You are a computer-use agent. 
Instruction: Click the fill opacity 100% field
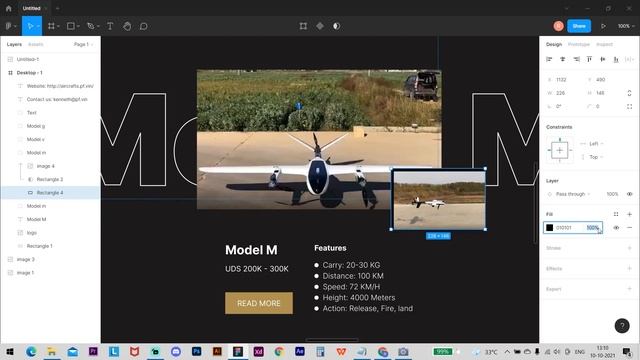point(593,228)
